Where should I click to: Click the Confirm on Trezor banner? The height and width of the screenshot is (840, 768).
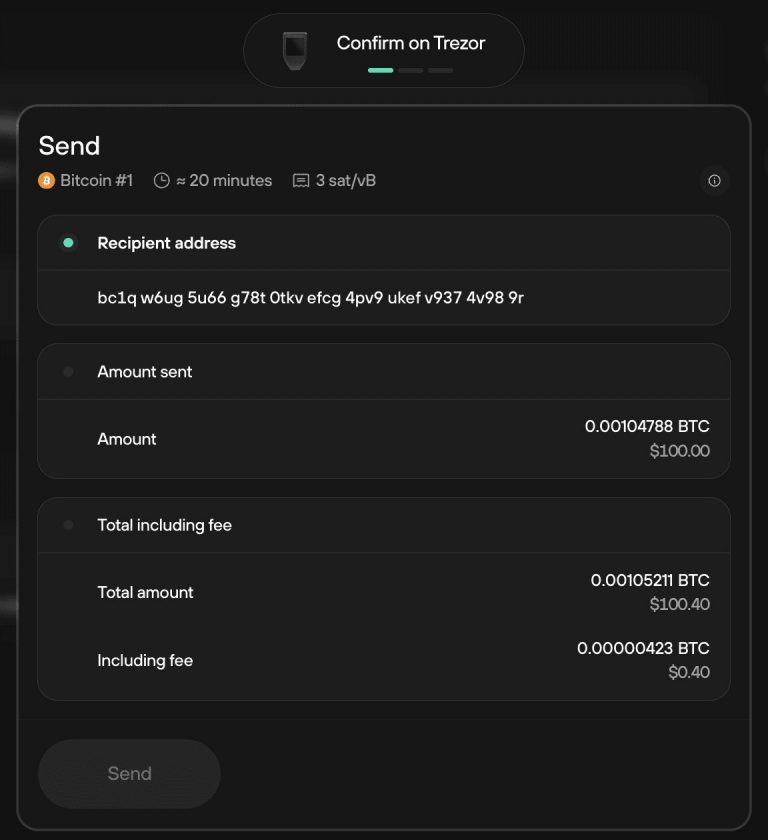[384, 49]
